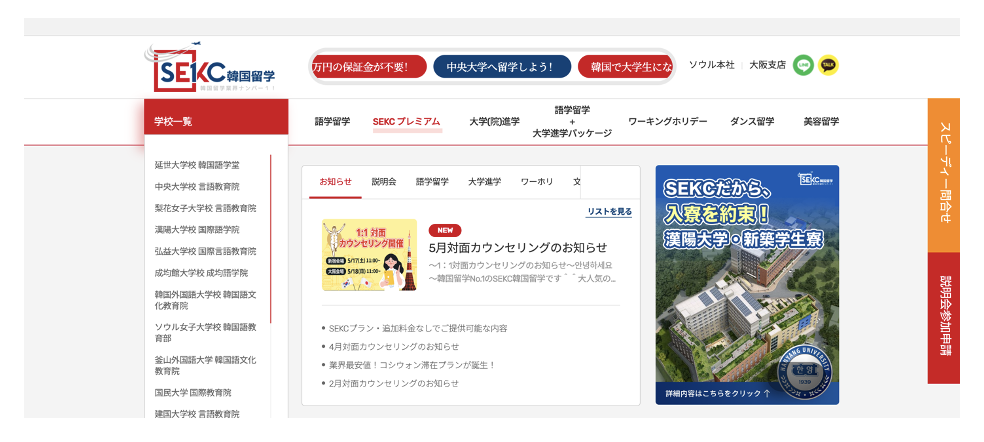Switch to the ワーホリ tab
This screenshot has width=984, height=442.
537,182
